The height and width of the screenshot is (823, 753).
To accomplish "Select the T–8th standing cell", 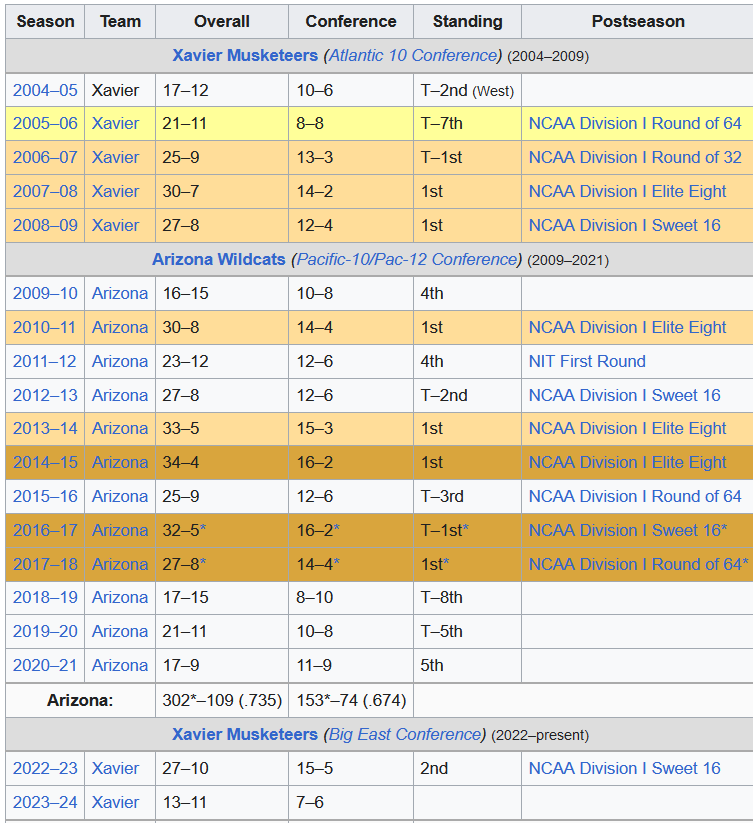I will [x=468, y=597].
